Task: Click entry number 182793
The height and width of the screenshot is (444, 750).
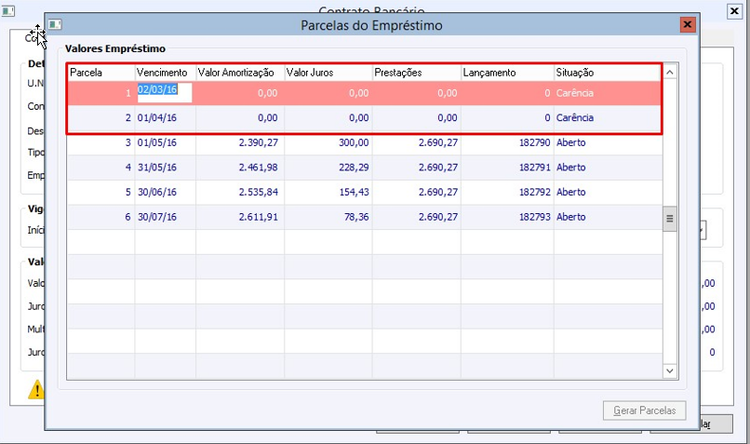Action: (x=535, y=217)
